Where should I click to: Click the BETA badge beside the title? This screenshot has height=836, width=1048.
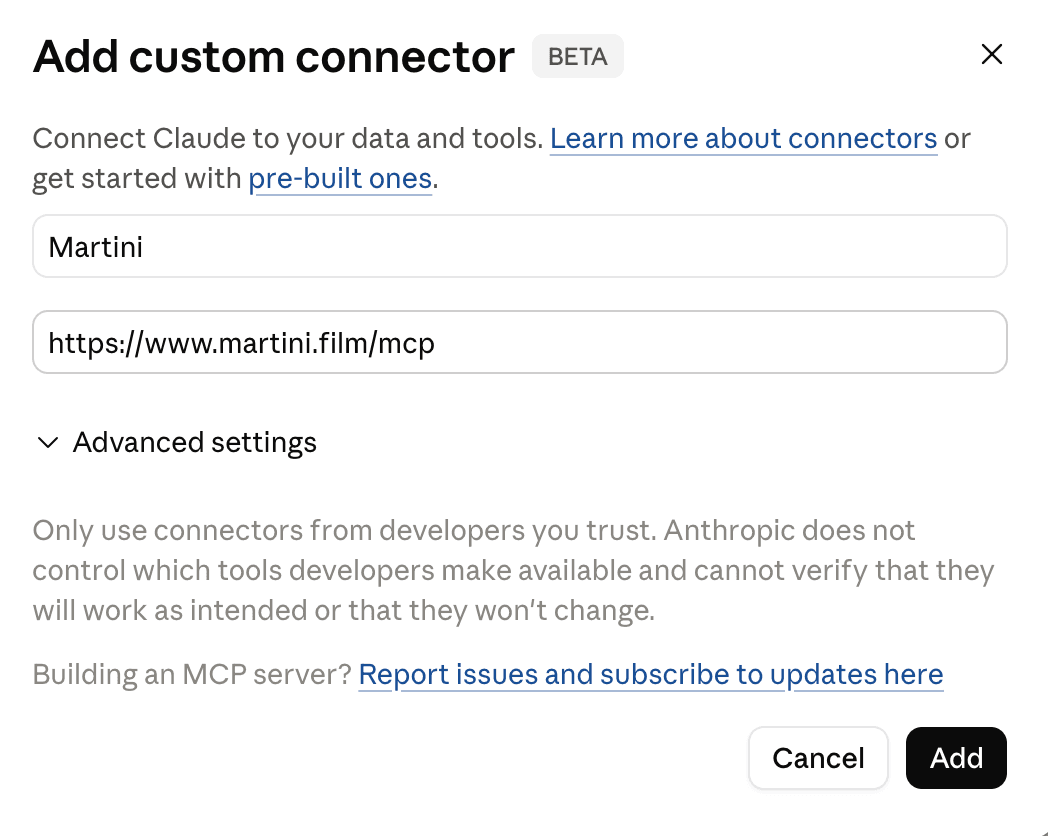tap(577, 57)
